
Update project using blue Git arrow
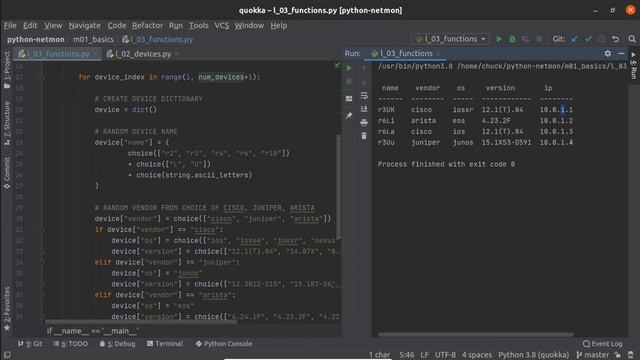[x=574, y=39]
